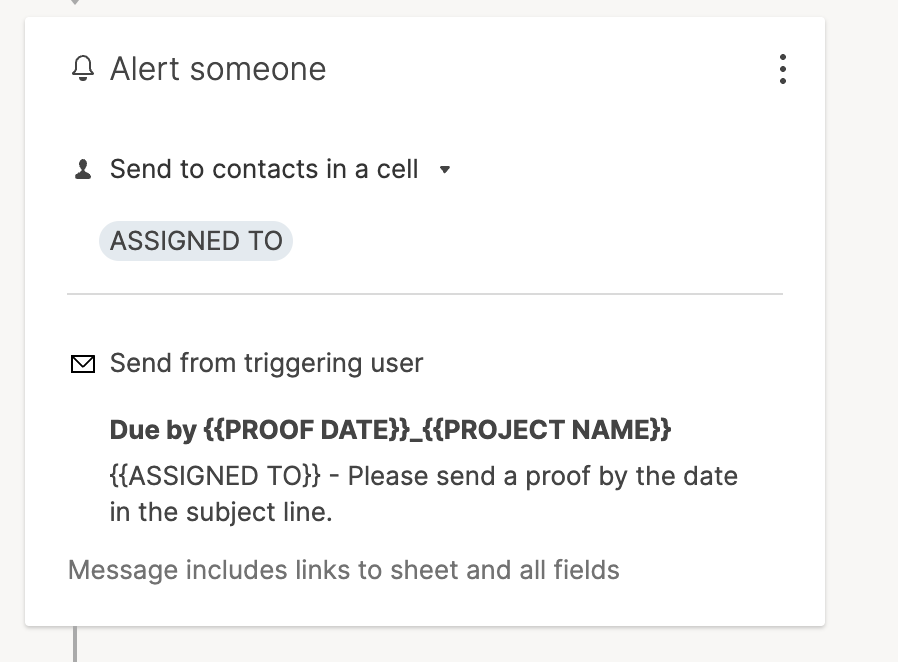The image size is (898, 662).
Task: Expand the recipient type dropdown arrow
Action: 445,170
